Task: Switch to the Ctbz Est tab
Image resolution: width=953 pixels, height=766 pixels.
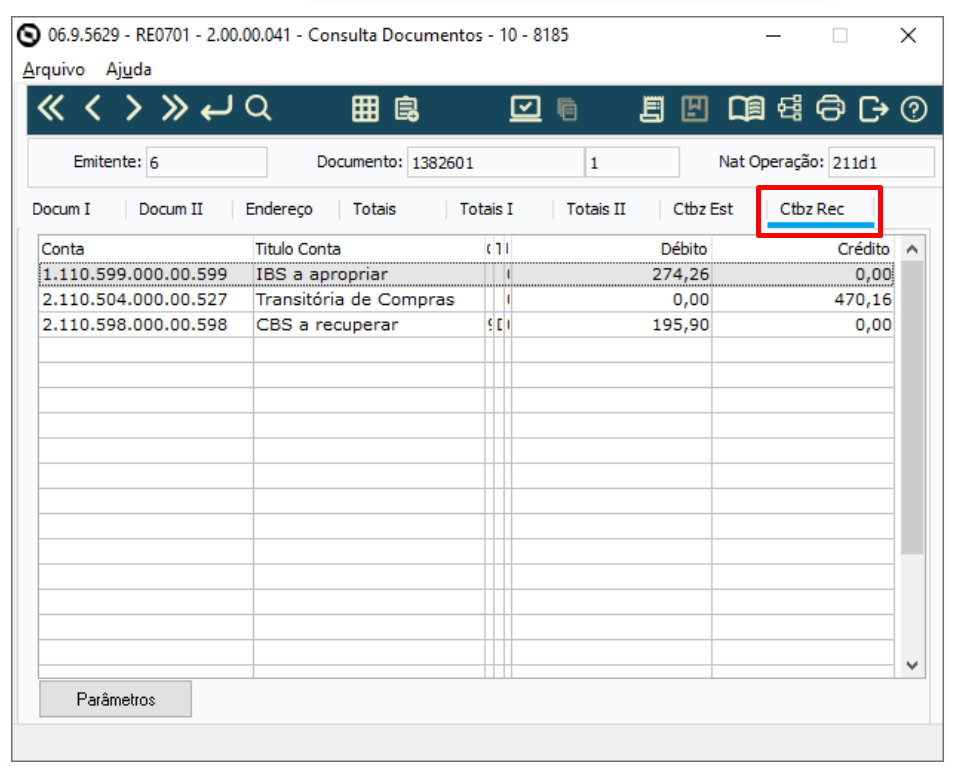Action: click(x=703, y=209)
